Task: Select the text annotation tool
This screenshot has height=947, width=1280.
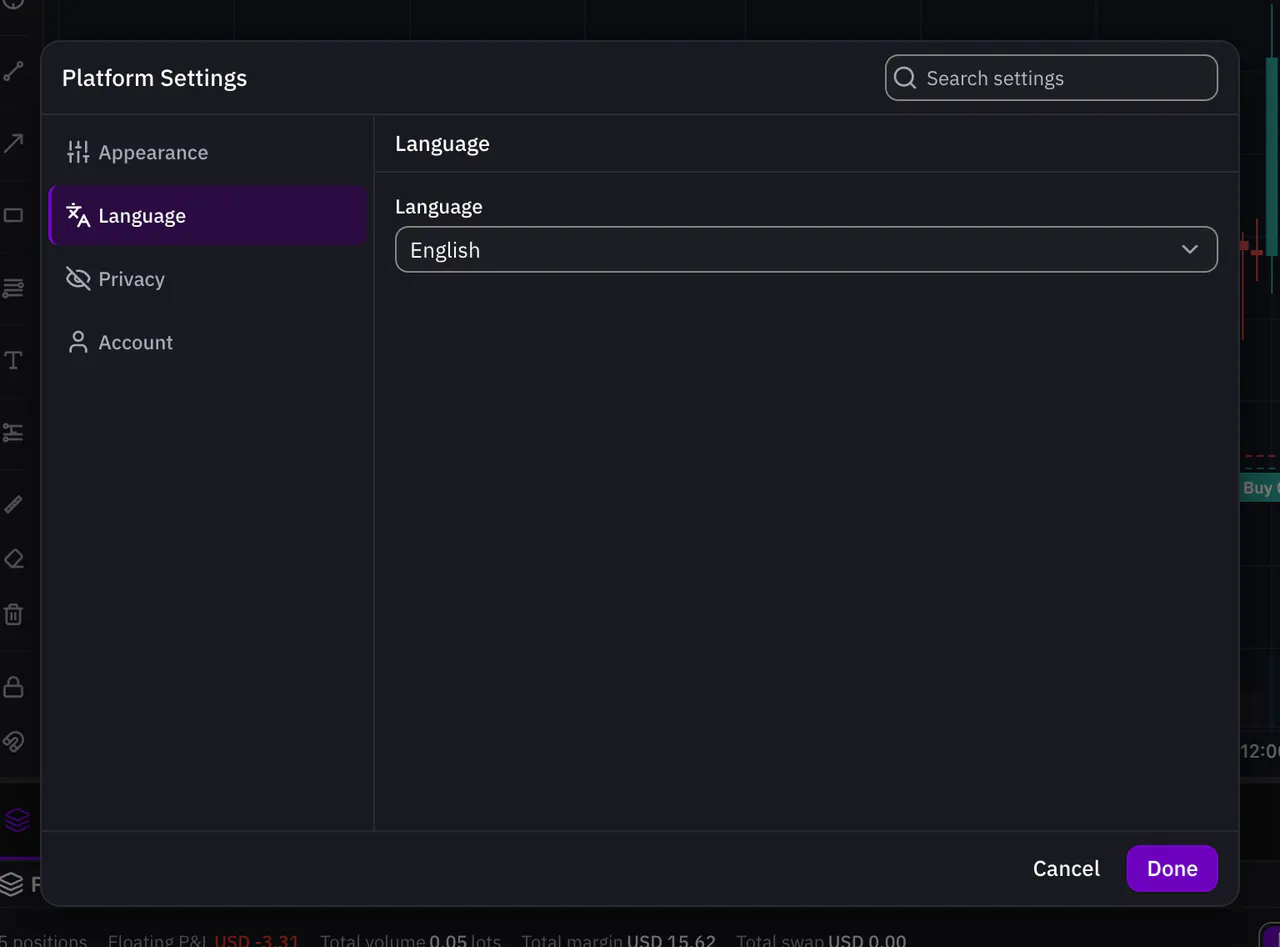Action: pyautogui.click(x=13, y=360)
